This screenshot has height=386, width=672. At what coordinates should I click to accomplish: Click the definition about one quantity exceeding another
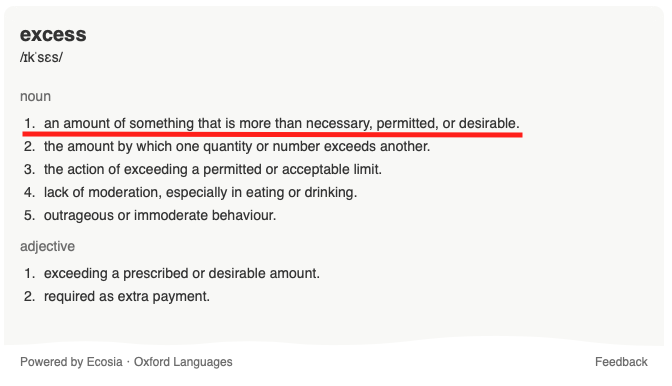coord(237,147)
